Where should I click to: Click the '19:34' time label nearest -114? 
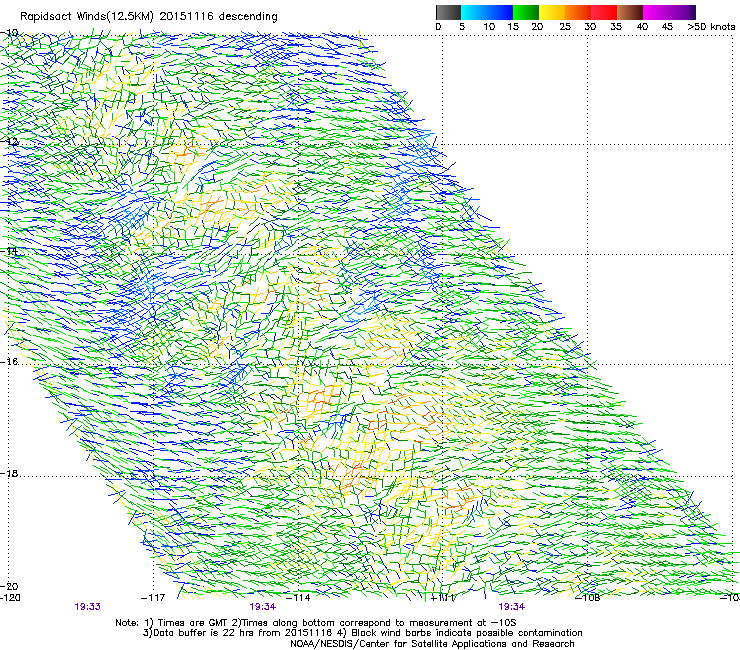coord(263,607)
